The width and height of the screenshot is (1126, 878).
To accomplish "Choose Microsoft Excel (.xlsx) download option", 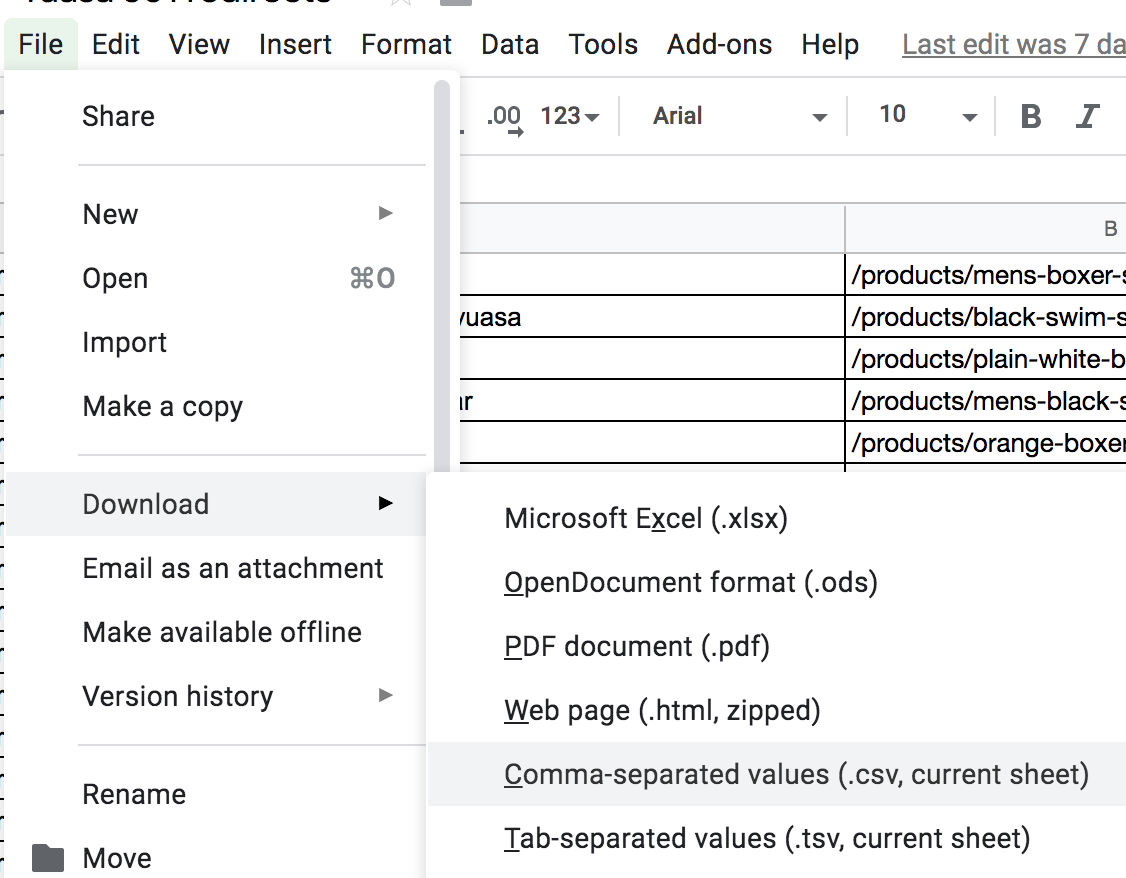I will tap(646, 518).
